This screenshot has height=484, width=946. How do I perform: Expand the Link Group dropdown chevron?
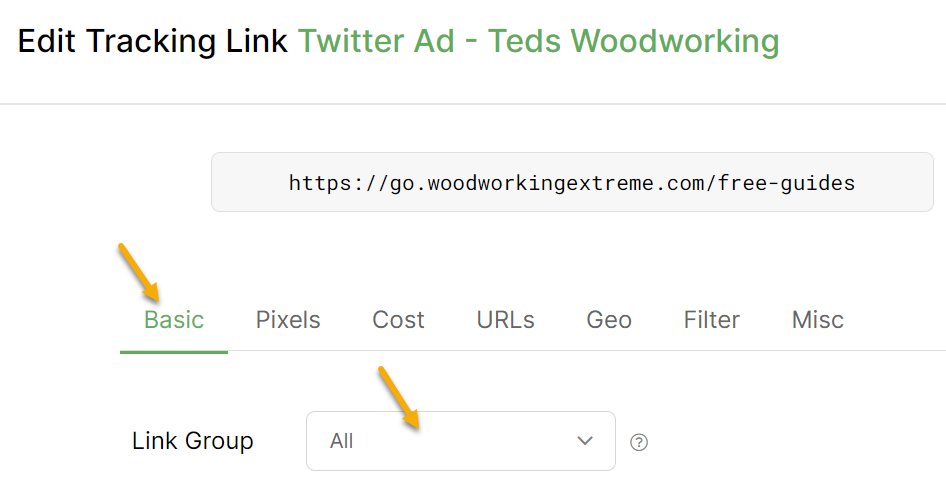585,441
